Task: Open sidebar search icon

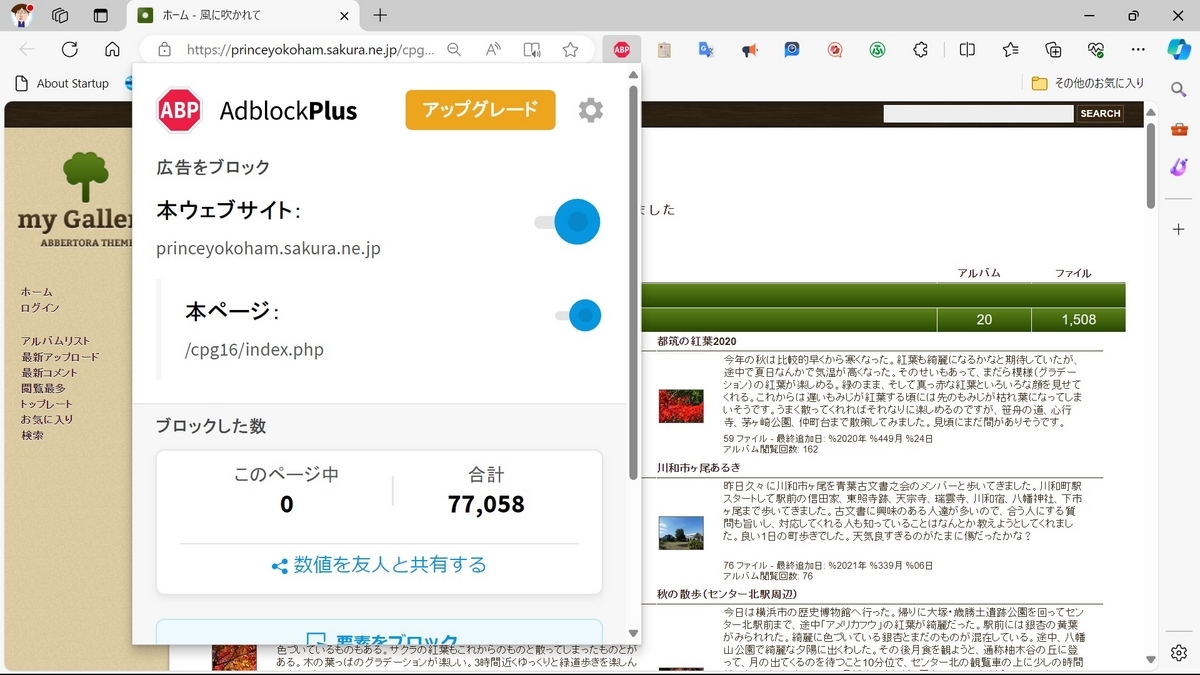Action: click(1179, 90)
